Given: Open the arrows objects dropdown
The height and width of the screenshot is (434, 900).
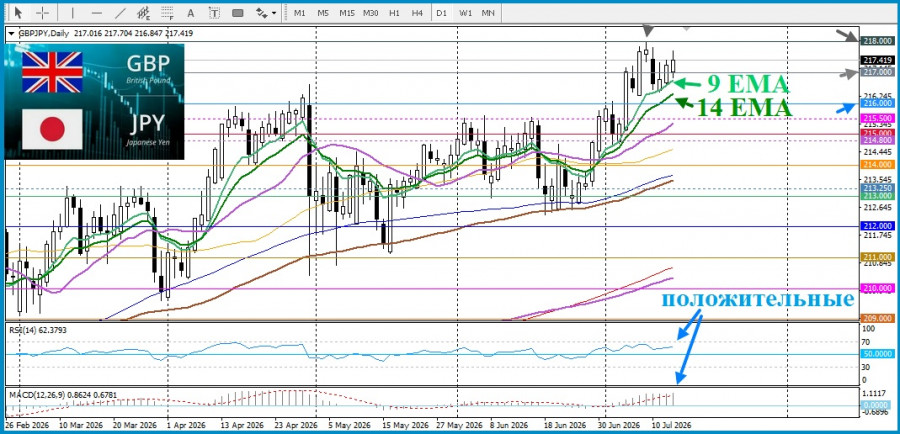Looking at the screenshot, I should pyautogui.click(x=266, y=13).
